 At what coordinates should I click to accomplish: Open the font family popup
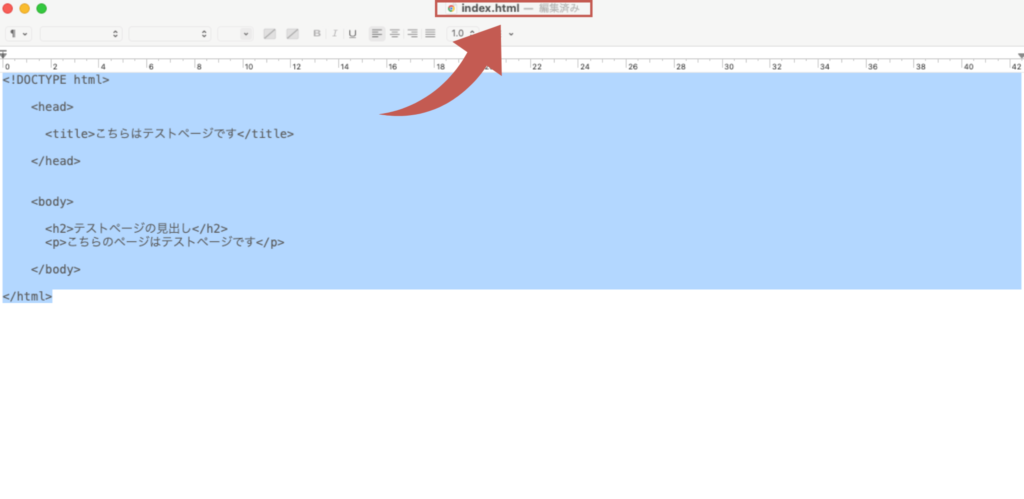click(x=81, y=33)
